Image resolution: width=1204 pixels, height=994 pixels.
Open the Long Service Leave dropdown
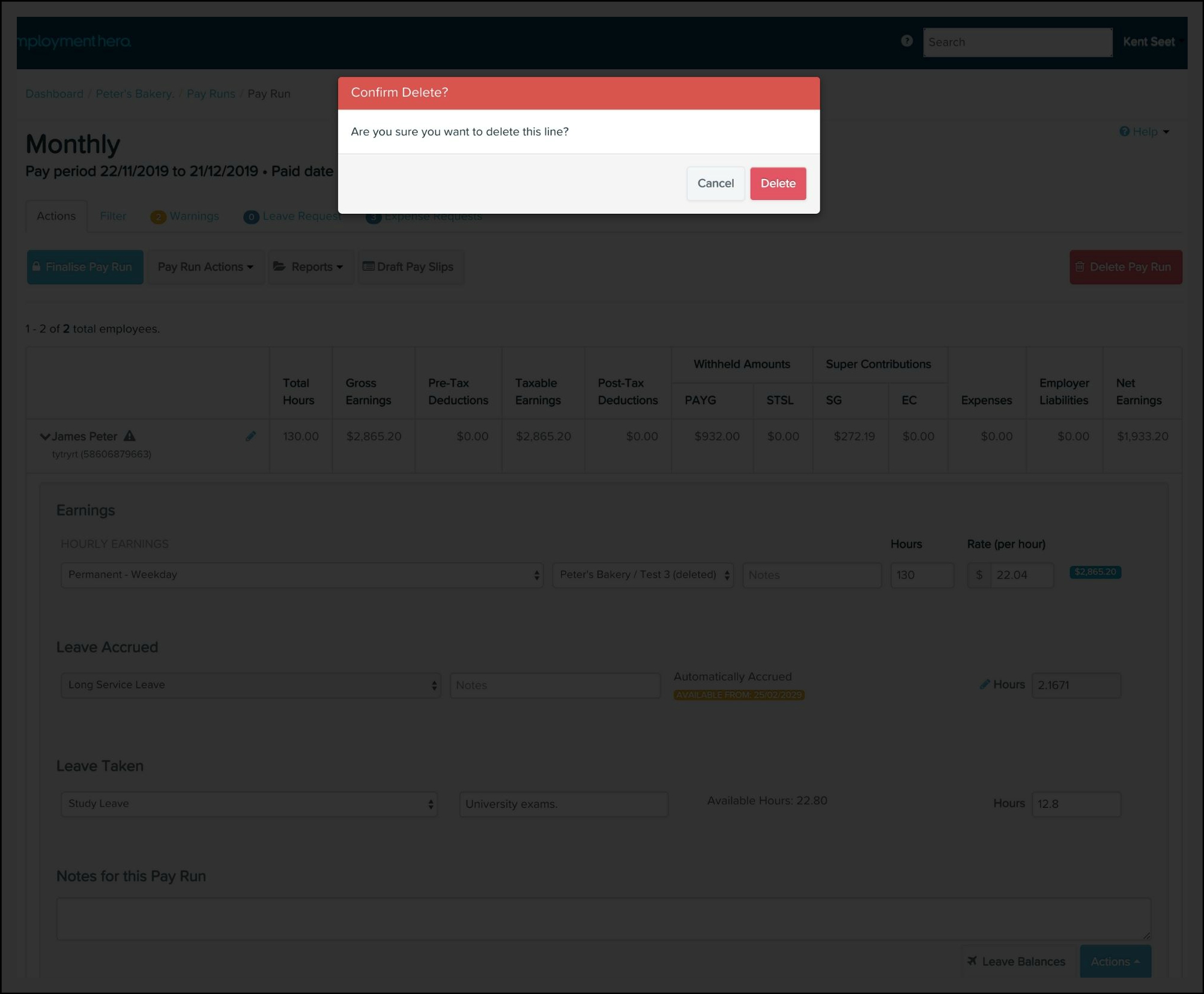[x=250, y=685]
